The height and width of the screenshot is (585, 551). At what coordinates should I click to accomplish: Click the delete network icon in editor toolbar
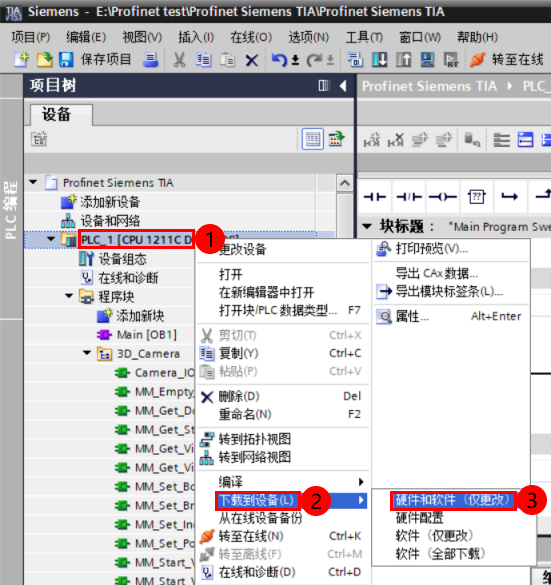pyautogui.click(x=395, y=140)
